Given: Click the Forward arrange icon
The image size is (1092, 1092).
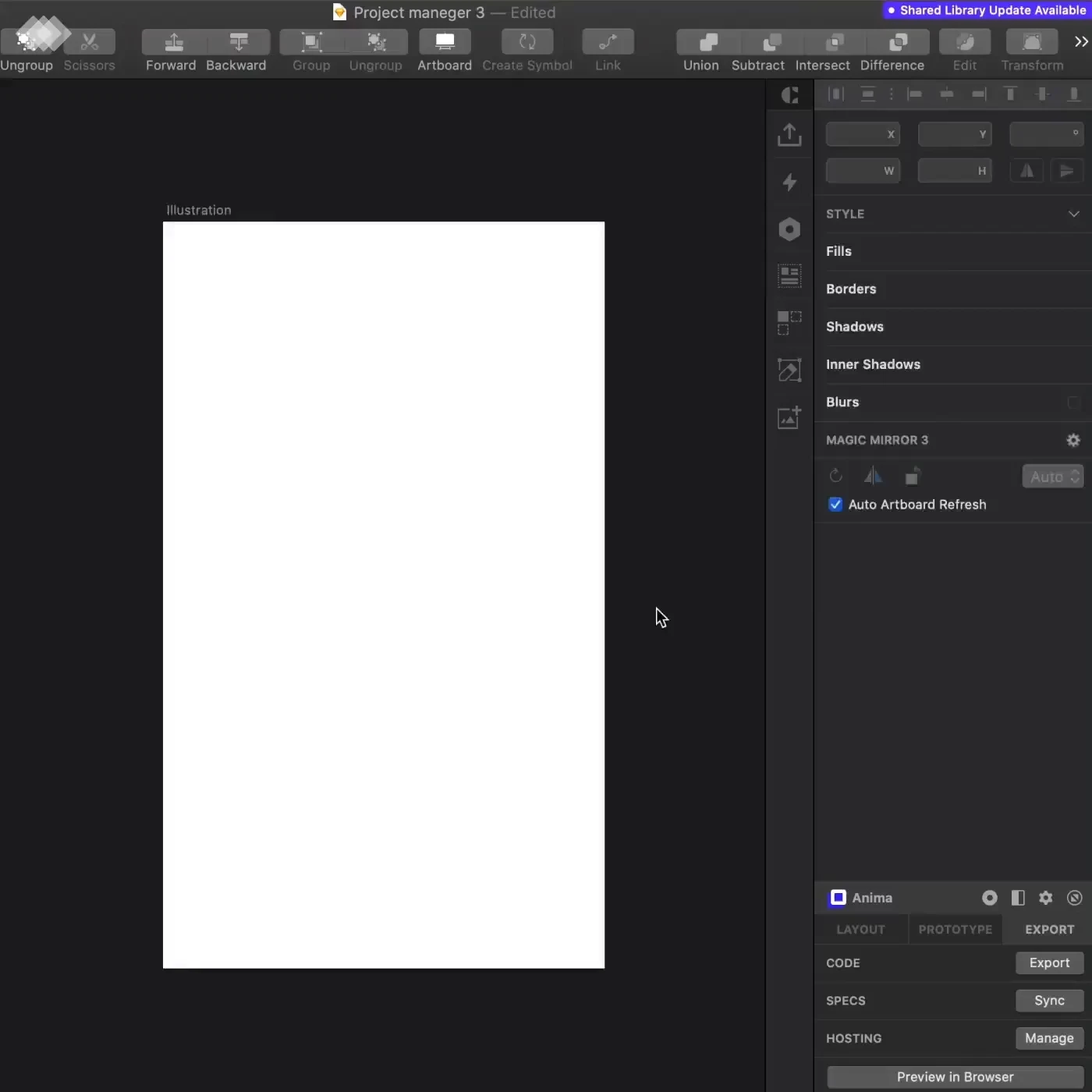Looking at the screenshot, I should point(174,42).
